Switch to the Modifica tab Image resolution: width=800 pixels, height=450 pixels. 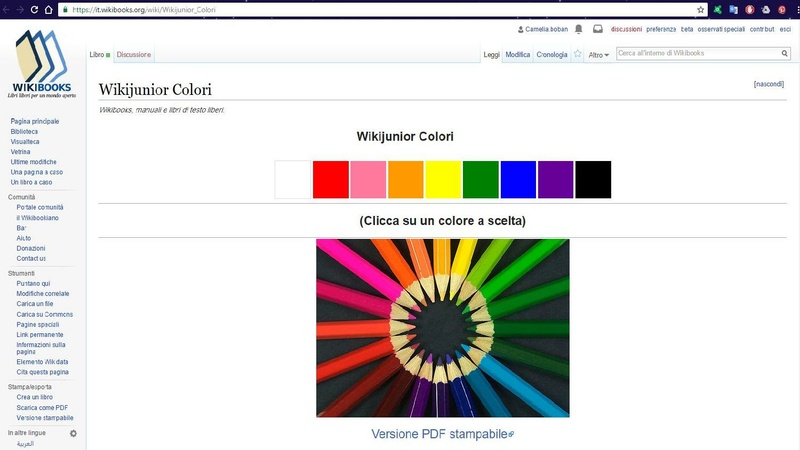click(x=517, y=54)
